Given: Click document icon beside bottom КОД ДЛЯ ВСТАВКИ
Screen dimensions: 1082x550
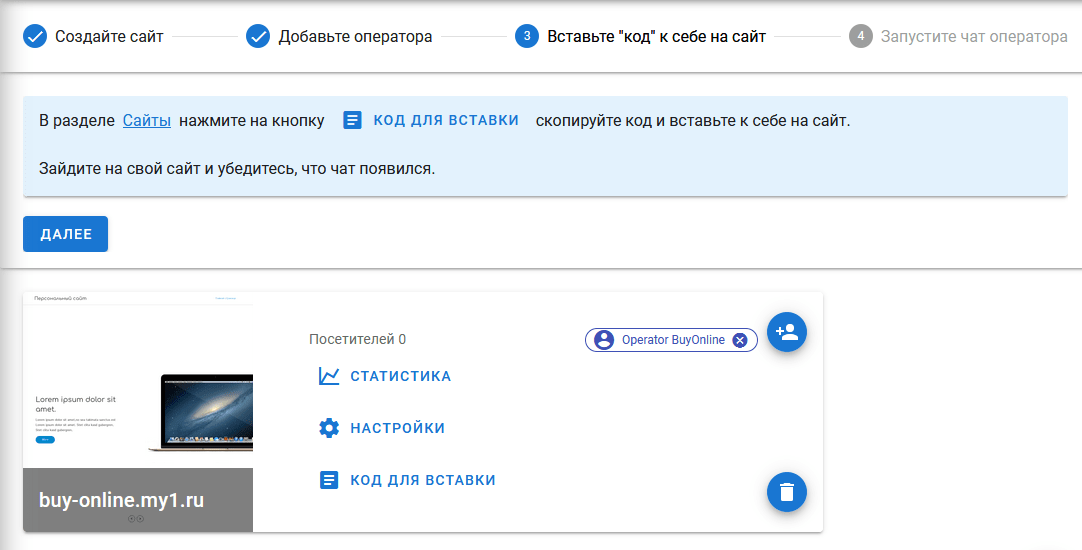Looking at the screenshot, I should point(329,480).
